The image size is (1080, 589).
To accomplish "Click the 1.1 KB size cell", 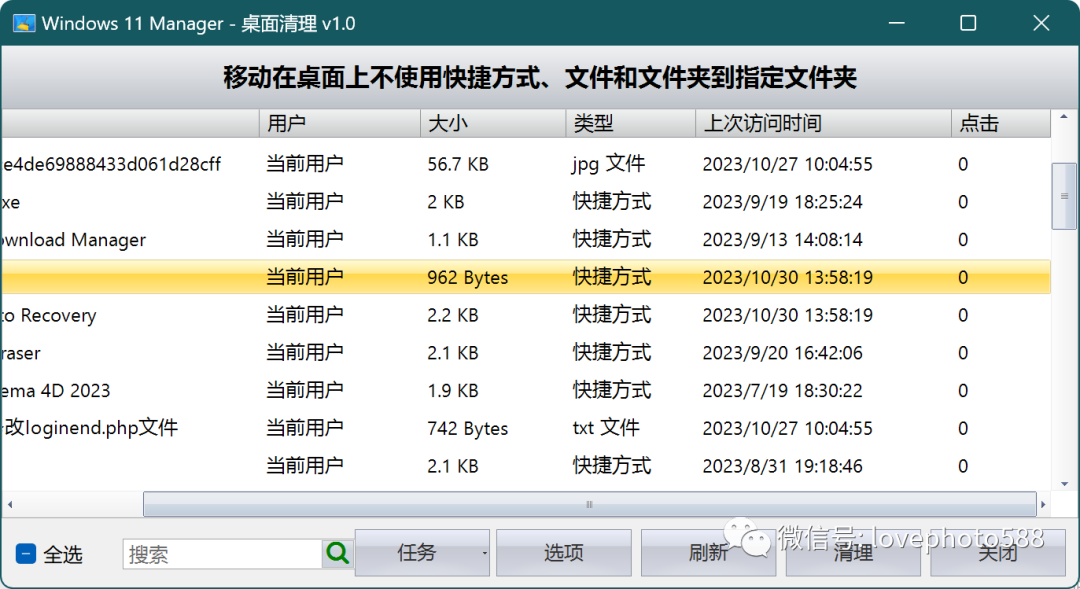I will (453, 240).
